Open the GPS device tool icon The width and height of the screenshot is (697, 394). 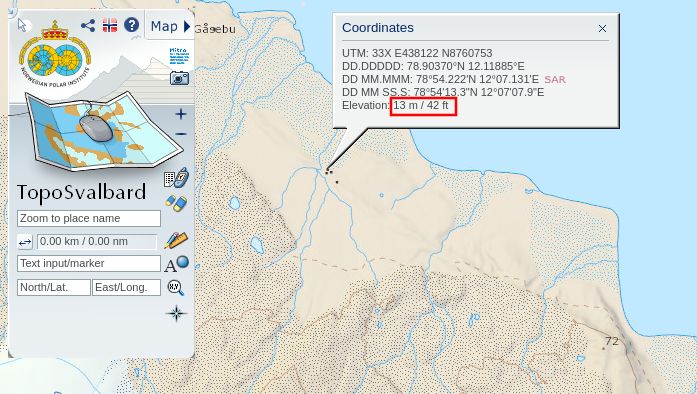point(176,178)
